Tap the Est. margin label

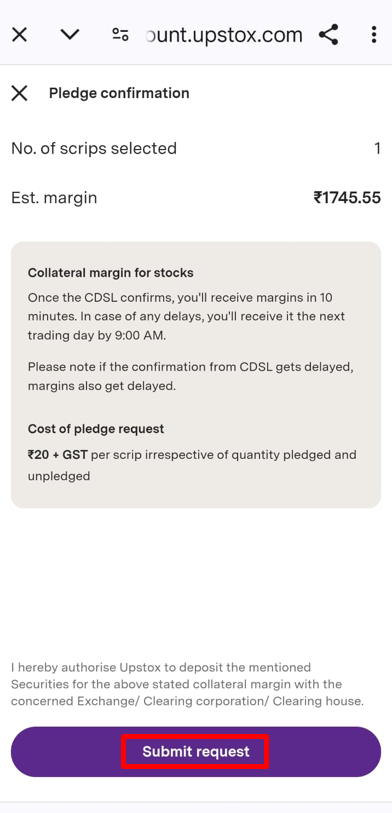pyautogui.click(x=54, y=198)
